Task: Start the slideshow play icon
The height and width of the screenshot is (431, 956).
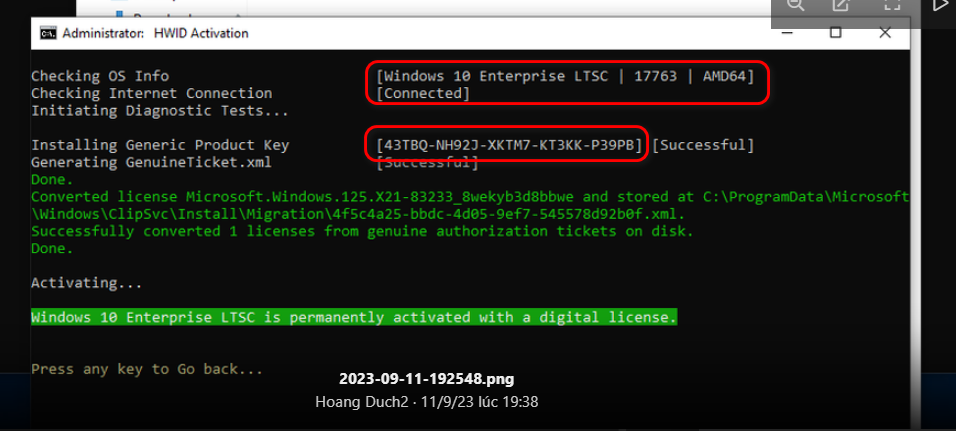Action: pos(941,5)
